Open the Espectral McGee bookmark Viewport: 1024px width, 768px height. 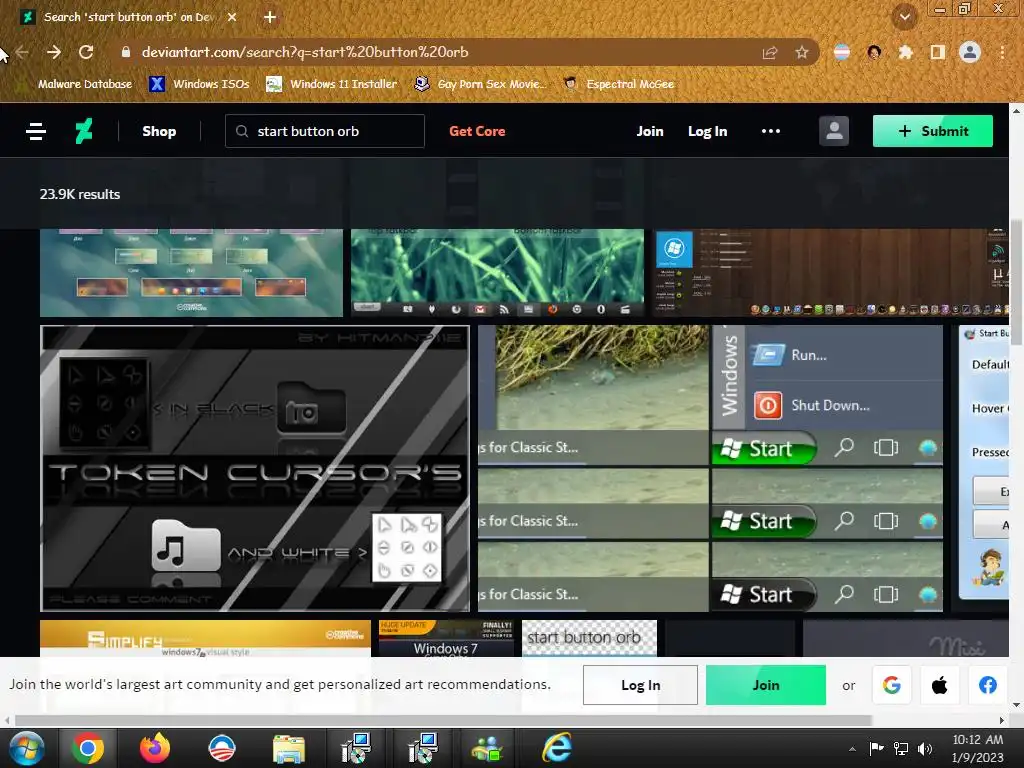(x=618, y=84)
